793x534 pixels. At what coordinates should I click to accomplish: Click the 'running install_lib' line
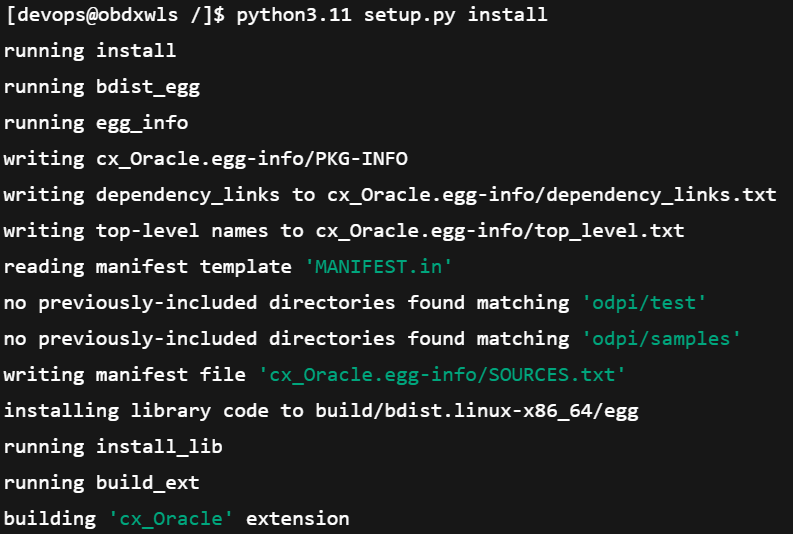coord(113,447)
